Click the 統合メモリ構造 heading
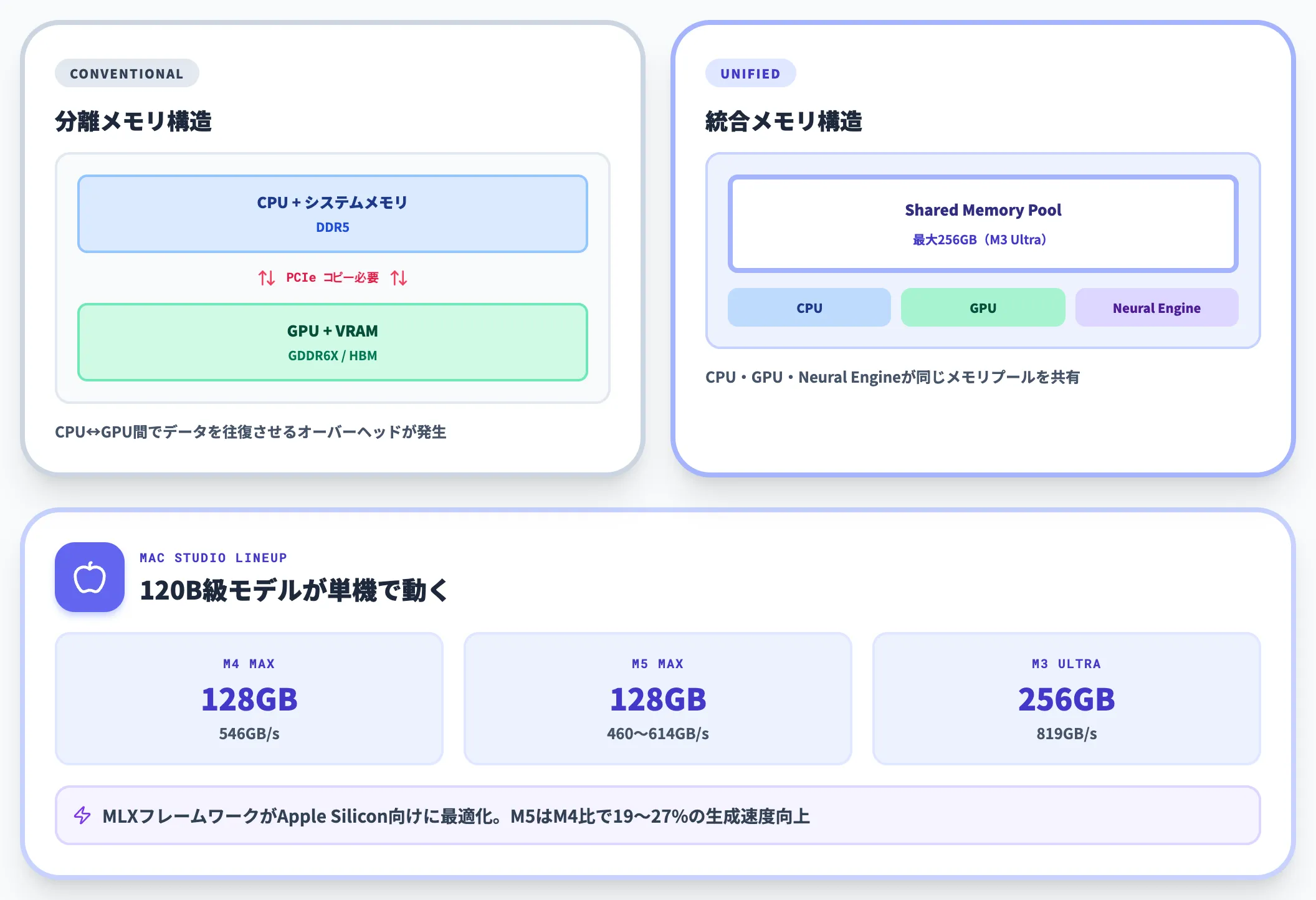This screenshot has width=1316, height=900. point(784,122)
